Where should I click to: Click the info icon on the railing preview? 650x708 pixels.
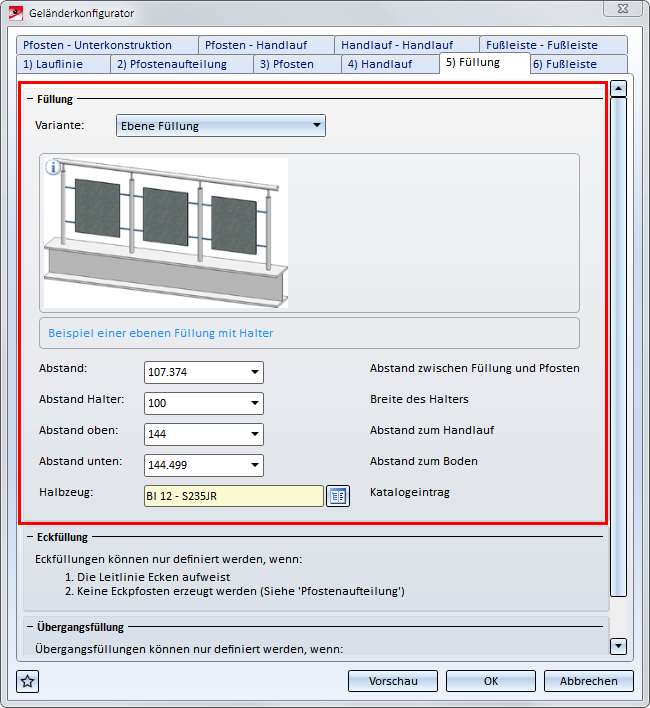tap(53, 167)
